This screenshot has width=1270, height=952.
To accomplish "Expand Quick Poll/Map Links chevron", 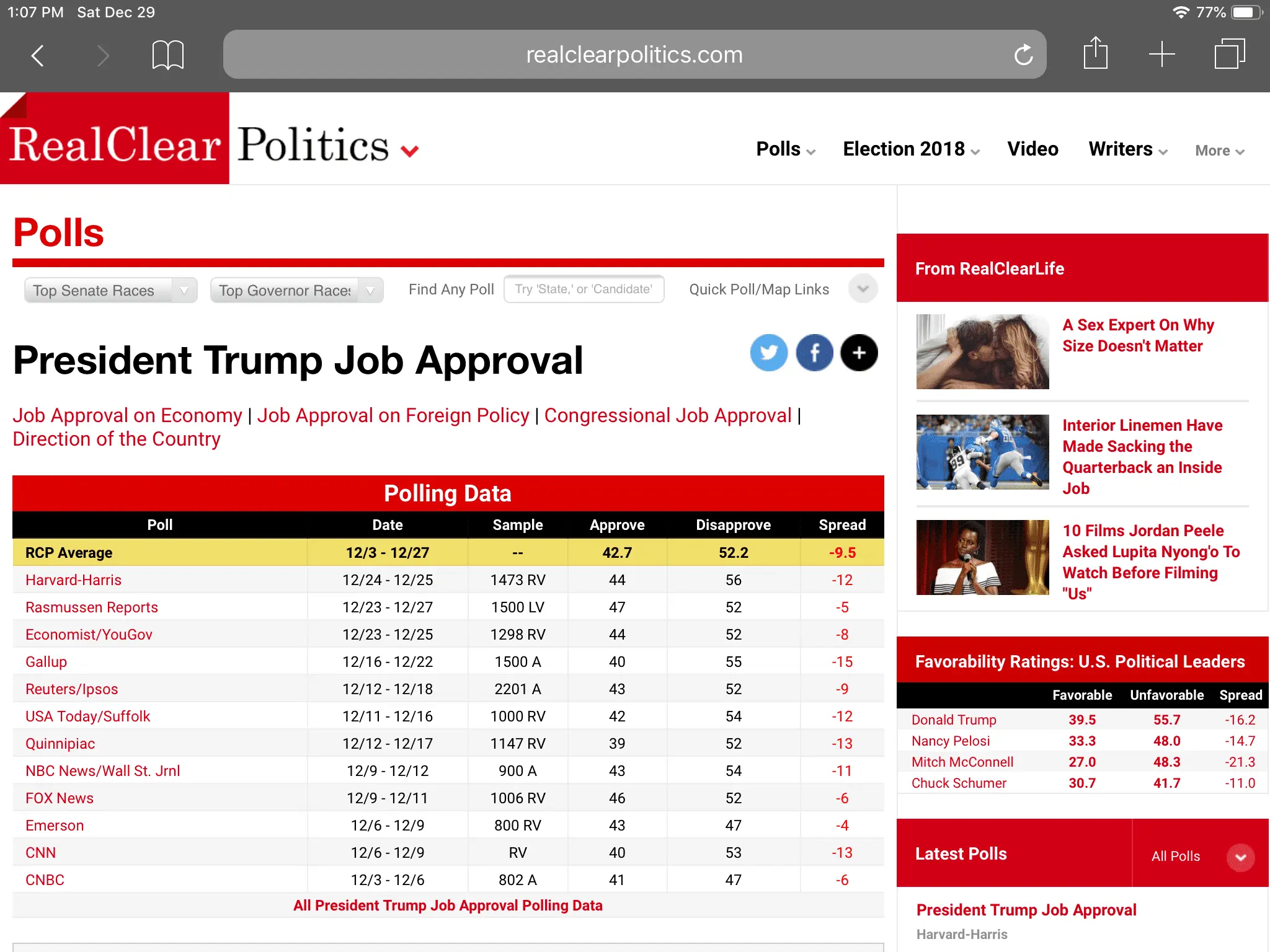I will 863,288.
